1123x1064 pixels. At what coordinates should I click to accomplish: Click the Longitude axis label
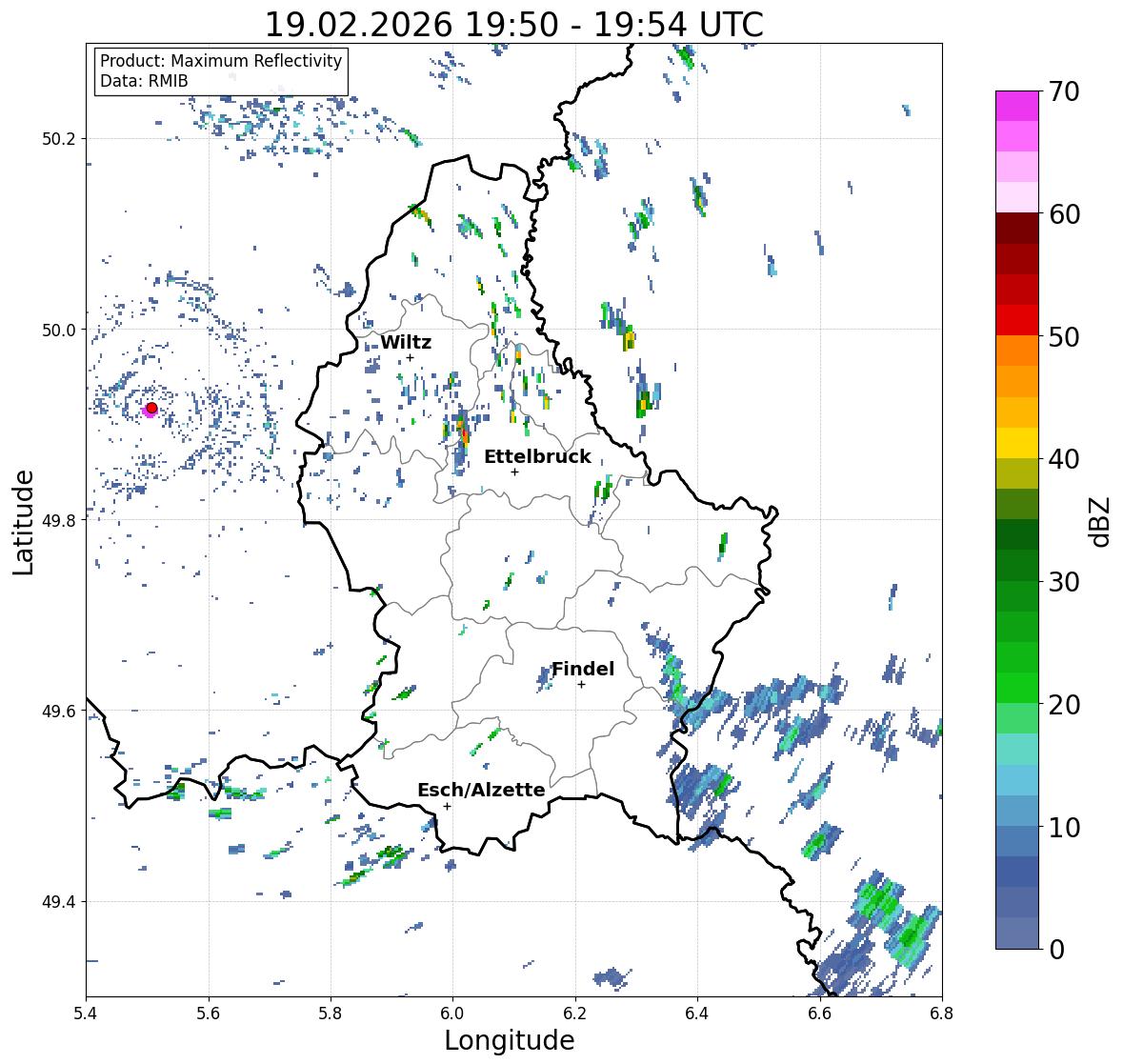click(x=510, y=1040)
